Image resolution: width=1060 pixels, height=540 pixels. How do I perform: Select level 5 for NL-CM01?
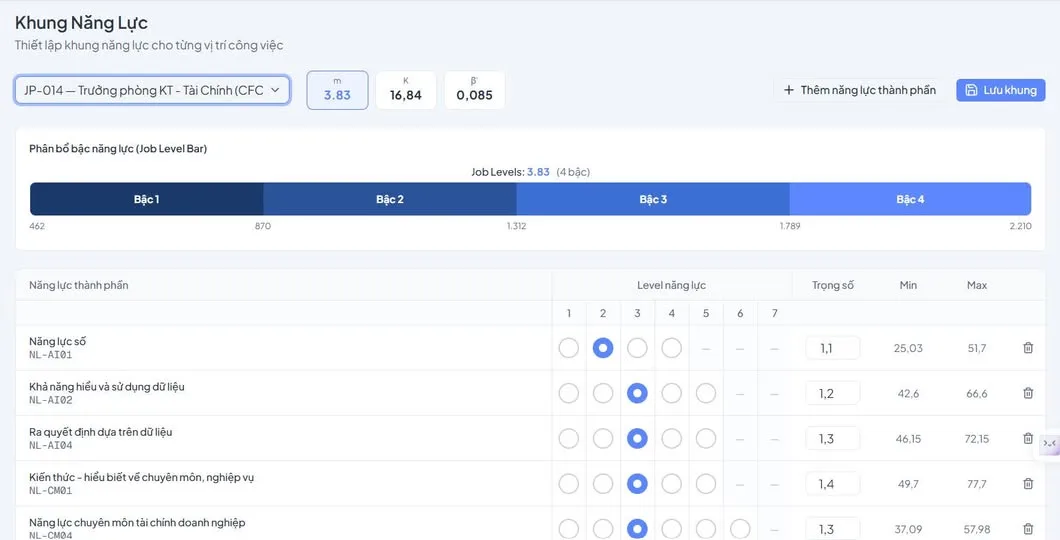pyautogui.click(x=706, y=483)
